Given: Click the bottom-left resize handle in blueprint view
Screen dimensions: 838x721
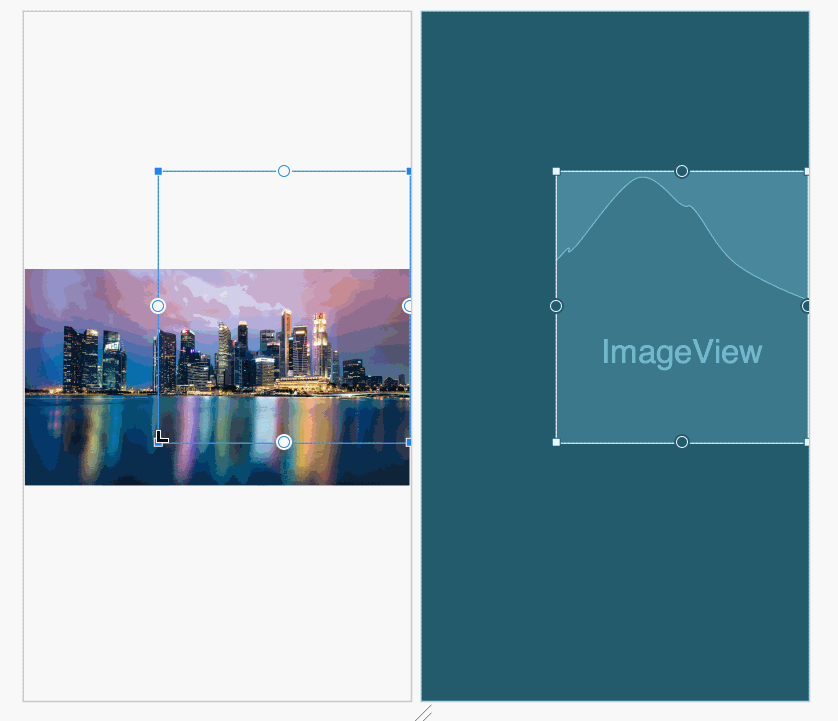Looking at the screenshot, I should click(x=556, y=442).
